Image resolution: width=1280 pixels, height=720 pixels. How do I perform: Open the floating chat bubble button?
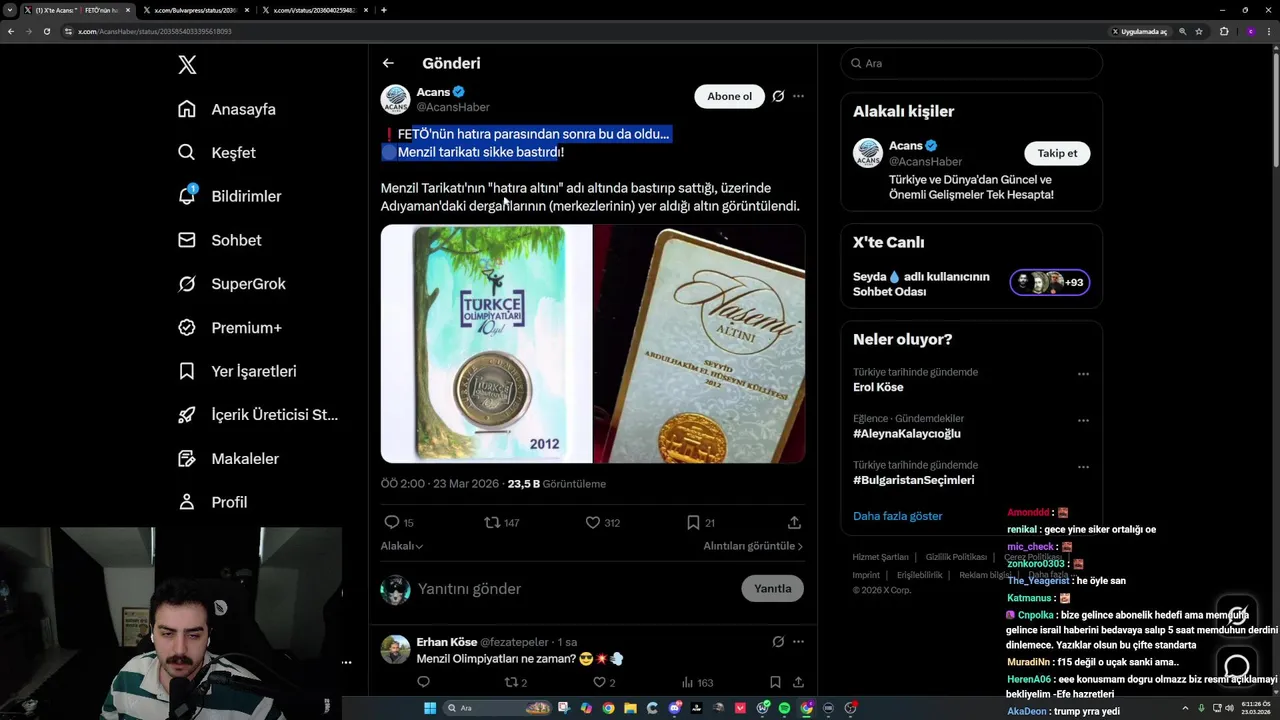click(x=1237, y=666)
